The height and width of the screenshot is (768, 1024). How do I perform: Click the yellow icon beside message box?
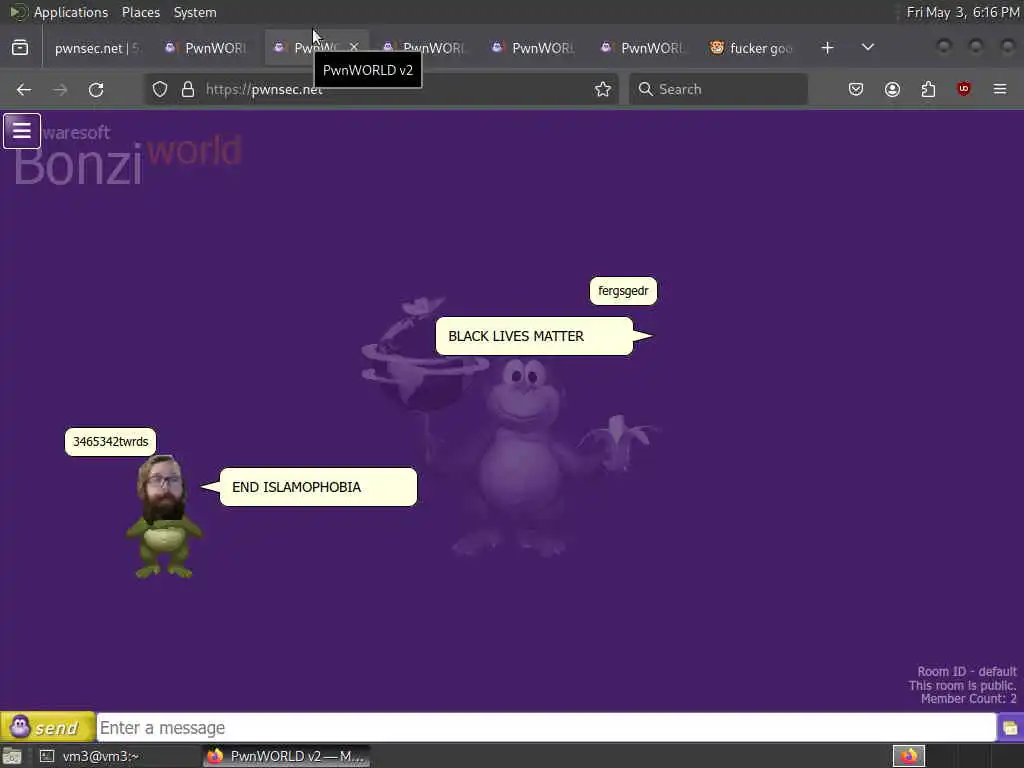coord(1010,728)
